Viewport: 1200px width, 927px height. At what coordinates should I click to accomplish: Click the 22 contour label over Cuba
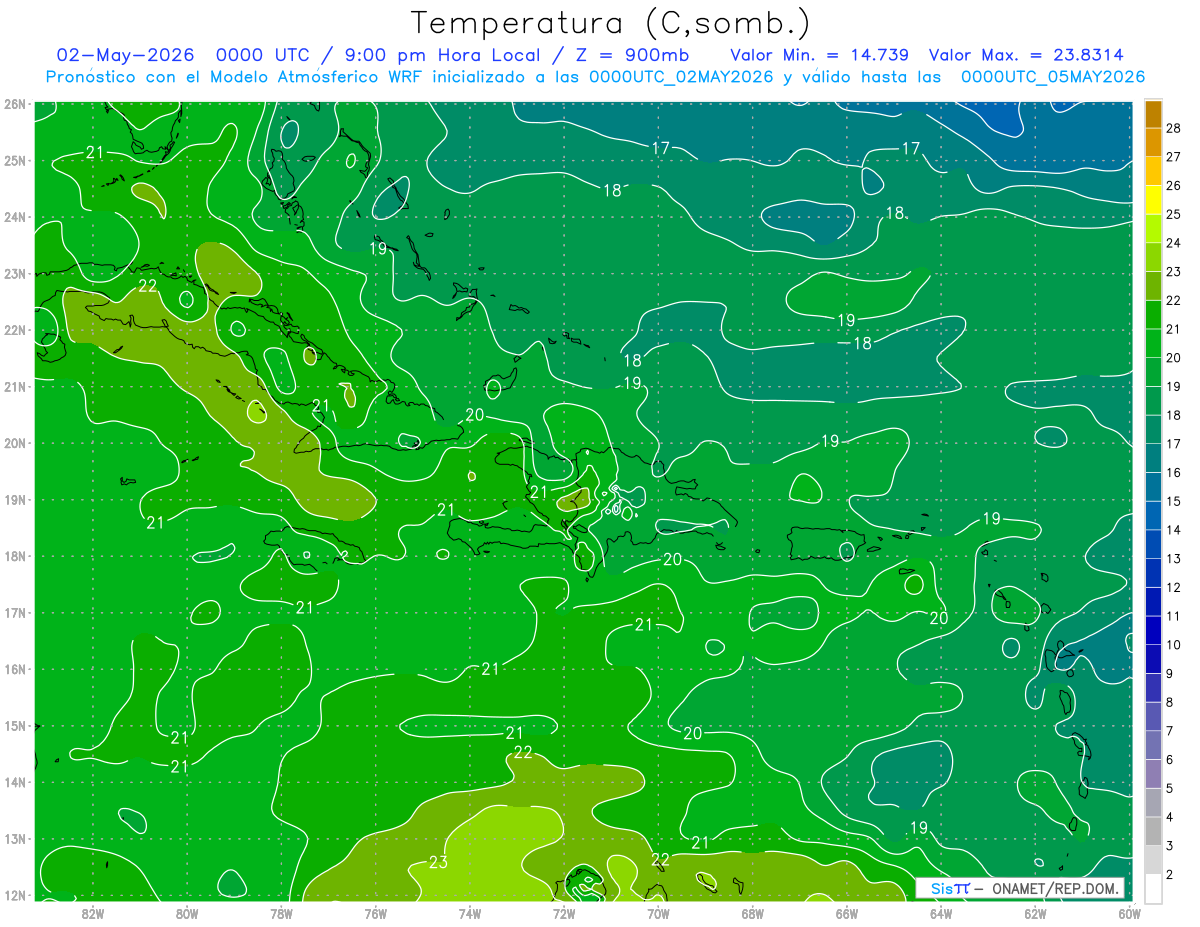[x=148, y=285]
